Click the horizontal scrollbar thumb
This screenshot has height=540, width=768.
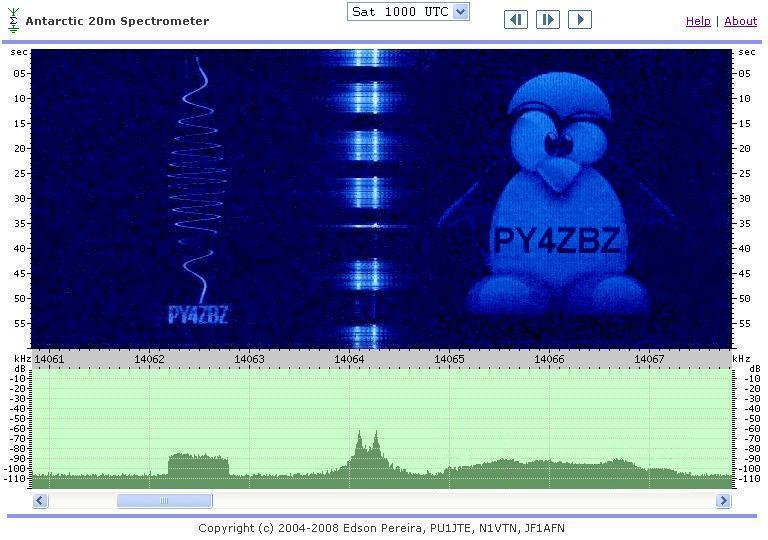pos(165,501)
